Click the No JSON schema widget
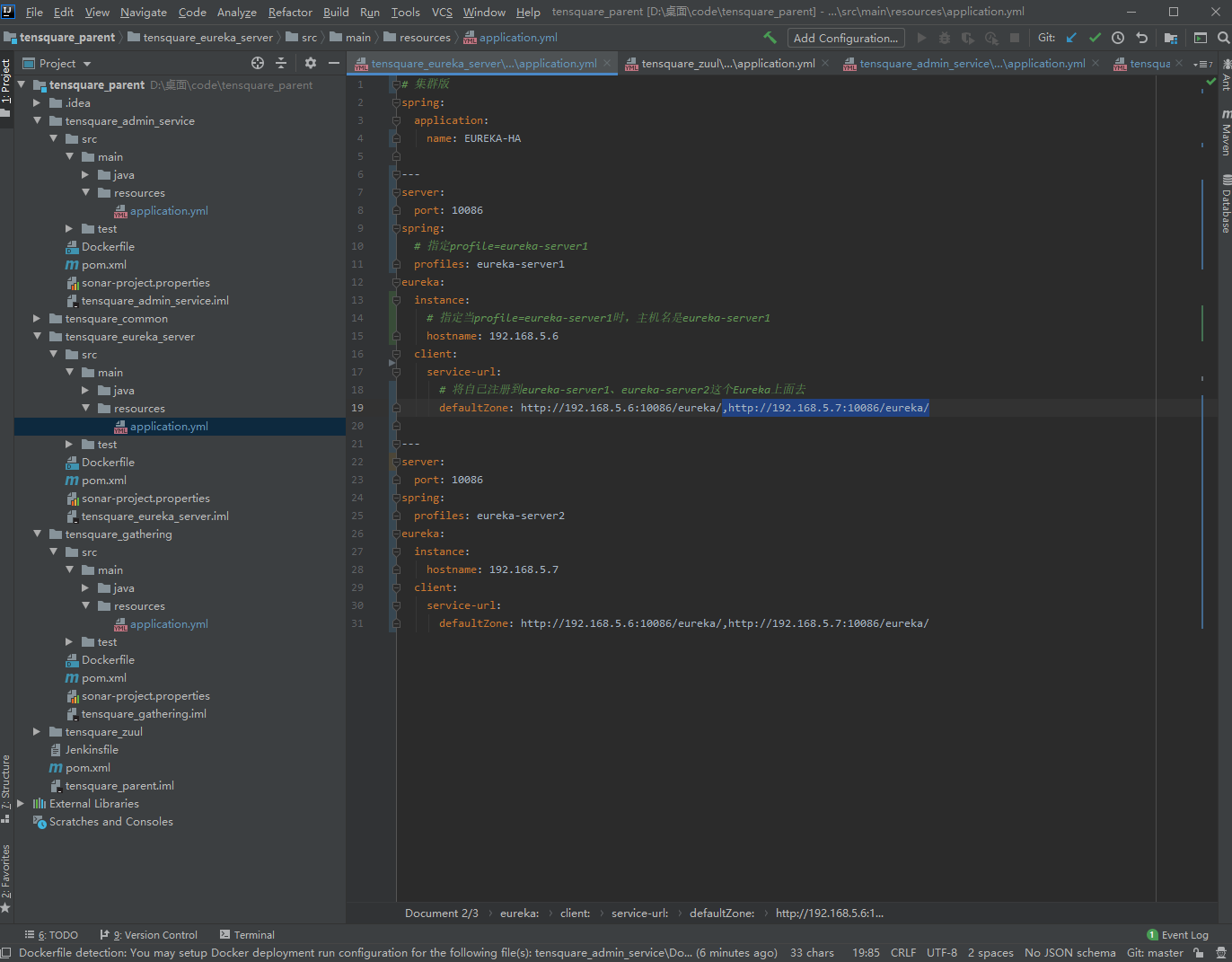Image resolution: width=1232 pixels, height=962 pixels. point(1069,953)
